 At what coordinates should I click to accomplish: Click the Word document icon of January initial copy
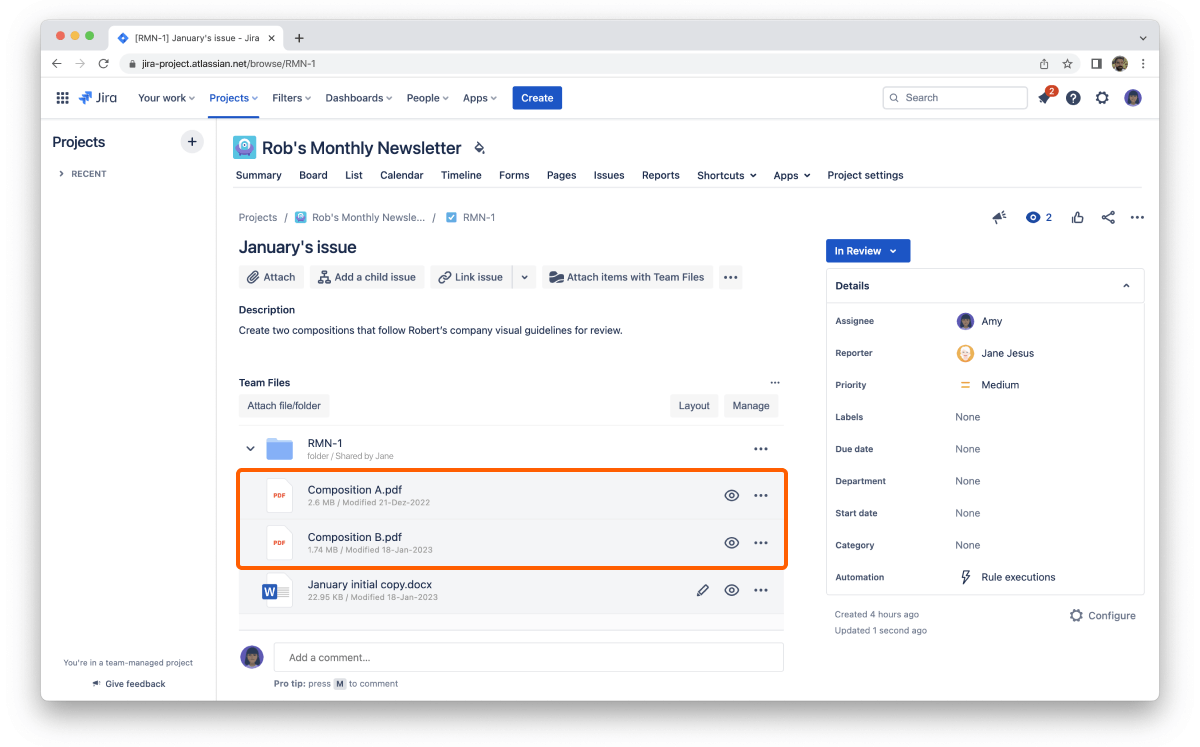pyautogui.click(x=277, y=591)
